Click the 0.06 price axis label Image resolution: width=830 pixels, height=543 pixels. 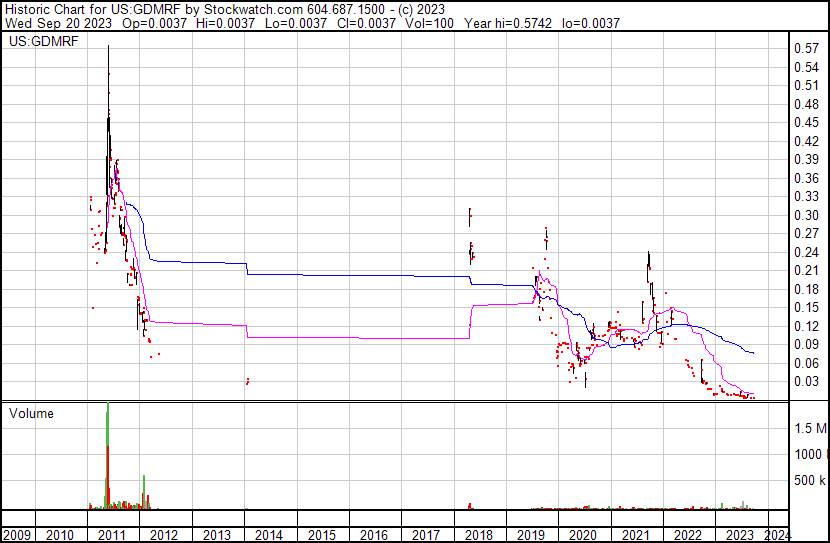point(806,364)
